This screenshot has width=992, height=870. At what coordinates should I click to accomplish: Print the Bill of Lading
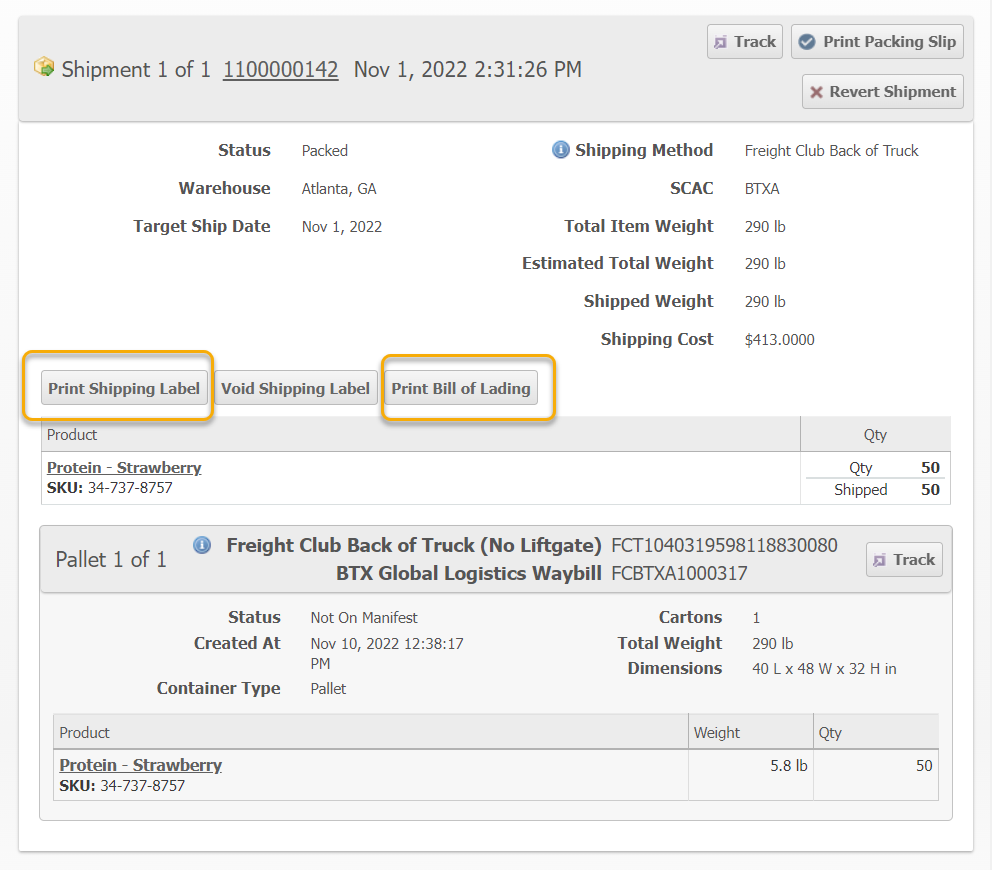tap(461, 388)
